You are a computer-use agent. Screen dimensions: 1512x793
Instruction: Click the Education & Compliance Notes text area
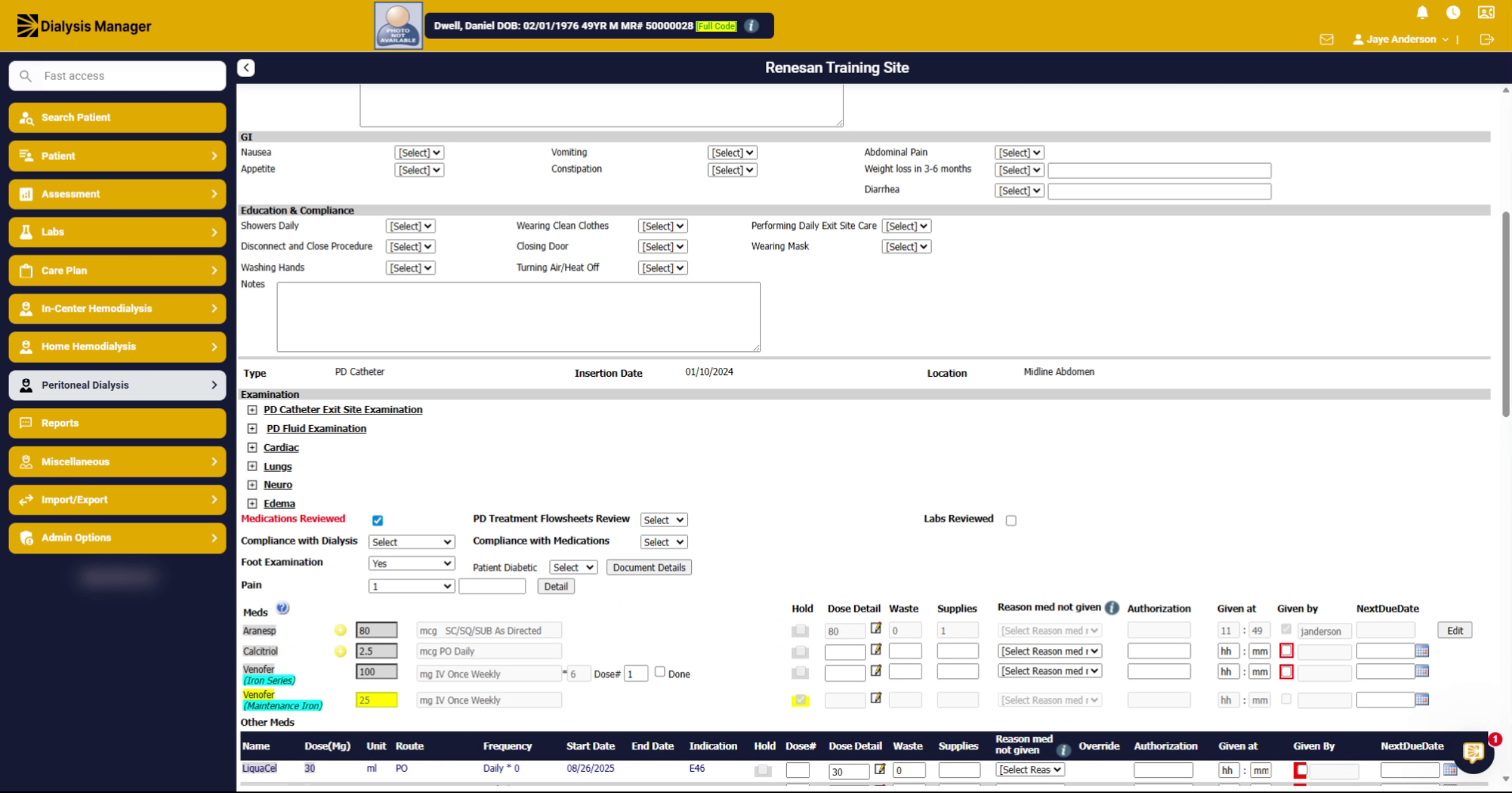[x=518, y=317]
